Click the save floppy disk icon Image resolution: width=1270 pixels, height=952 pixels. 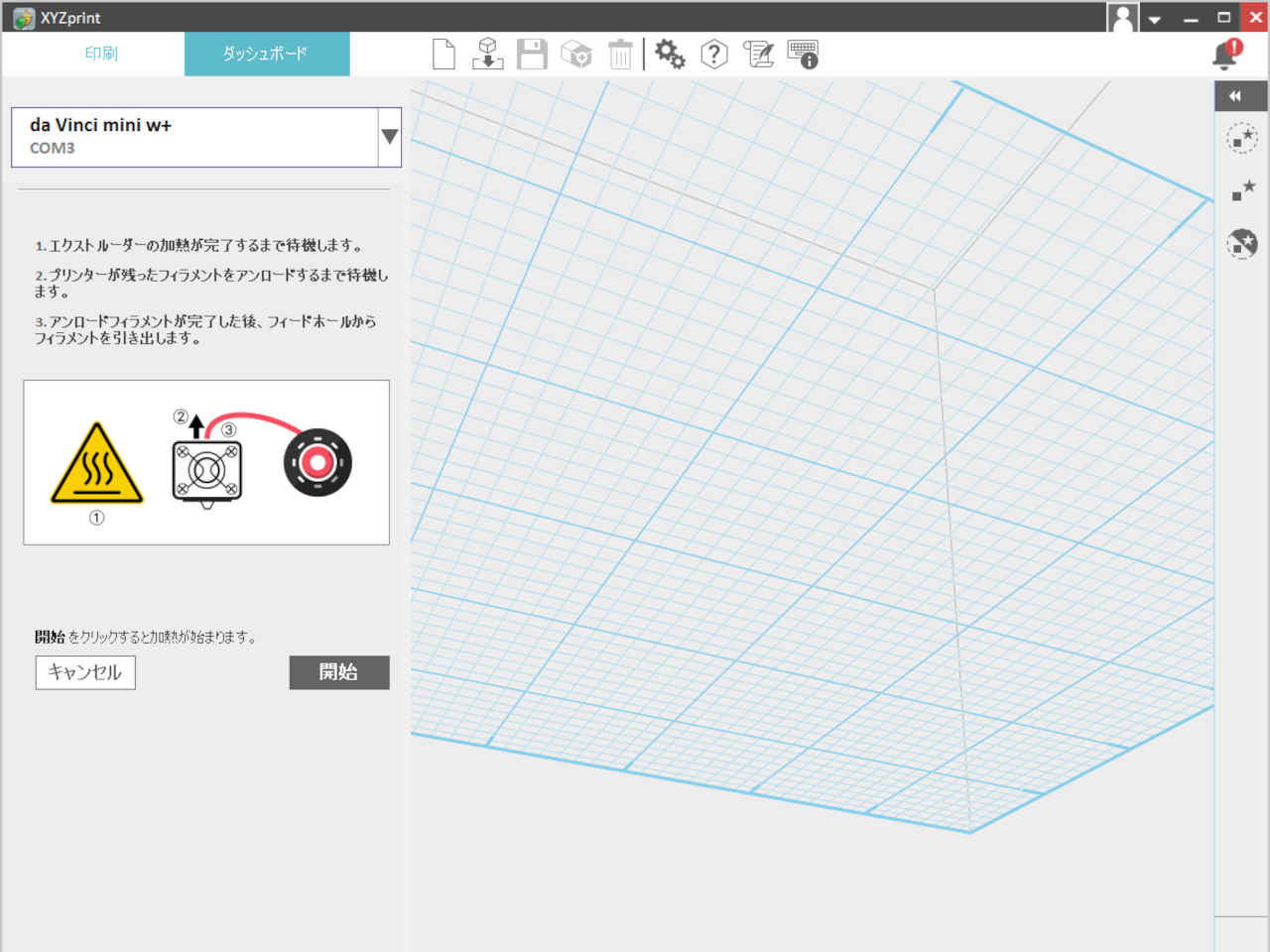(x=532, y=55)
